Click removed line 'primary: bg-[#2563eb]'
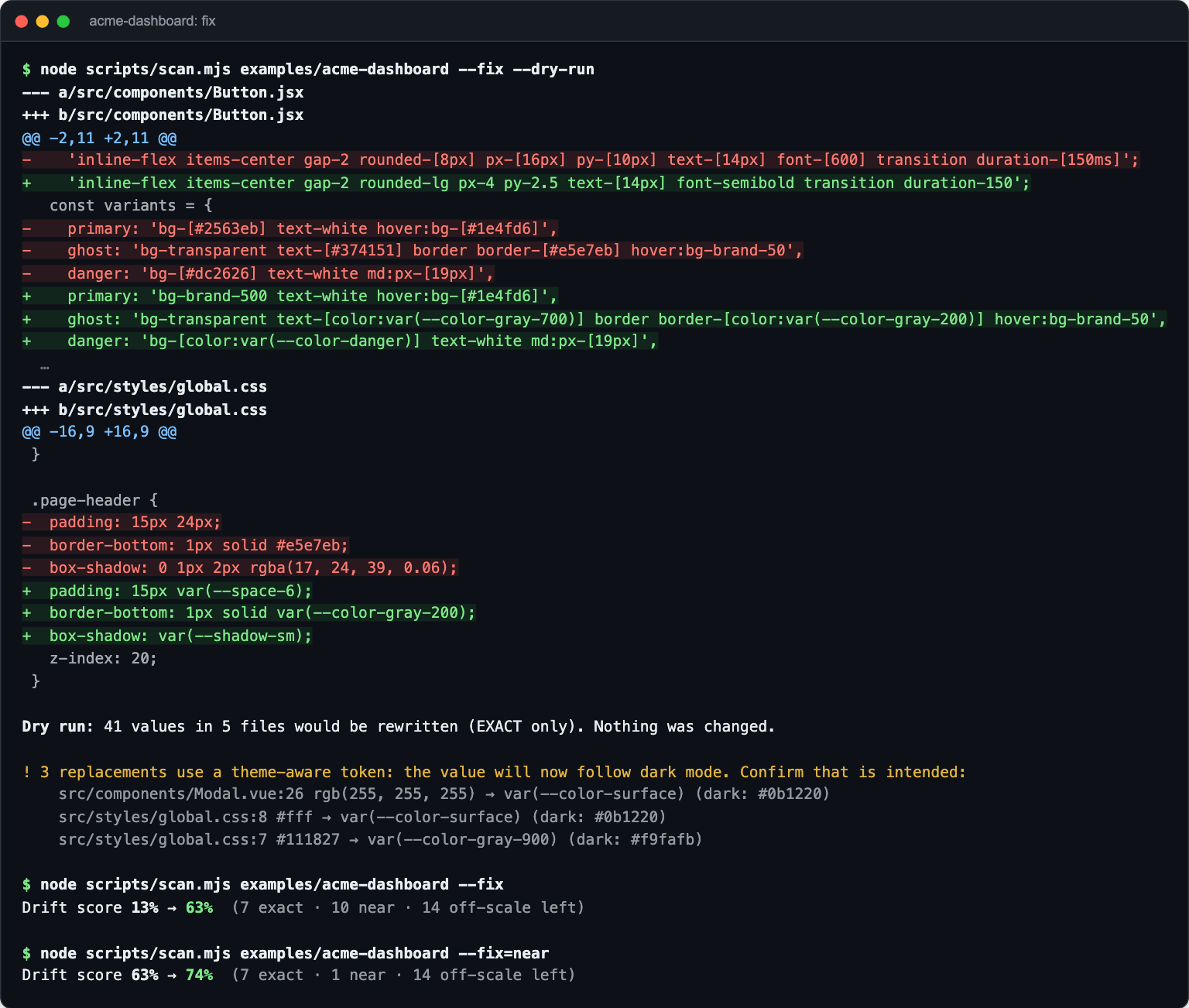The image size is (1189, 1008). 290,228
